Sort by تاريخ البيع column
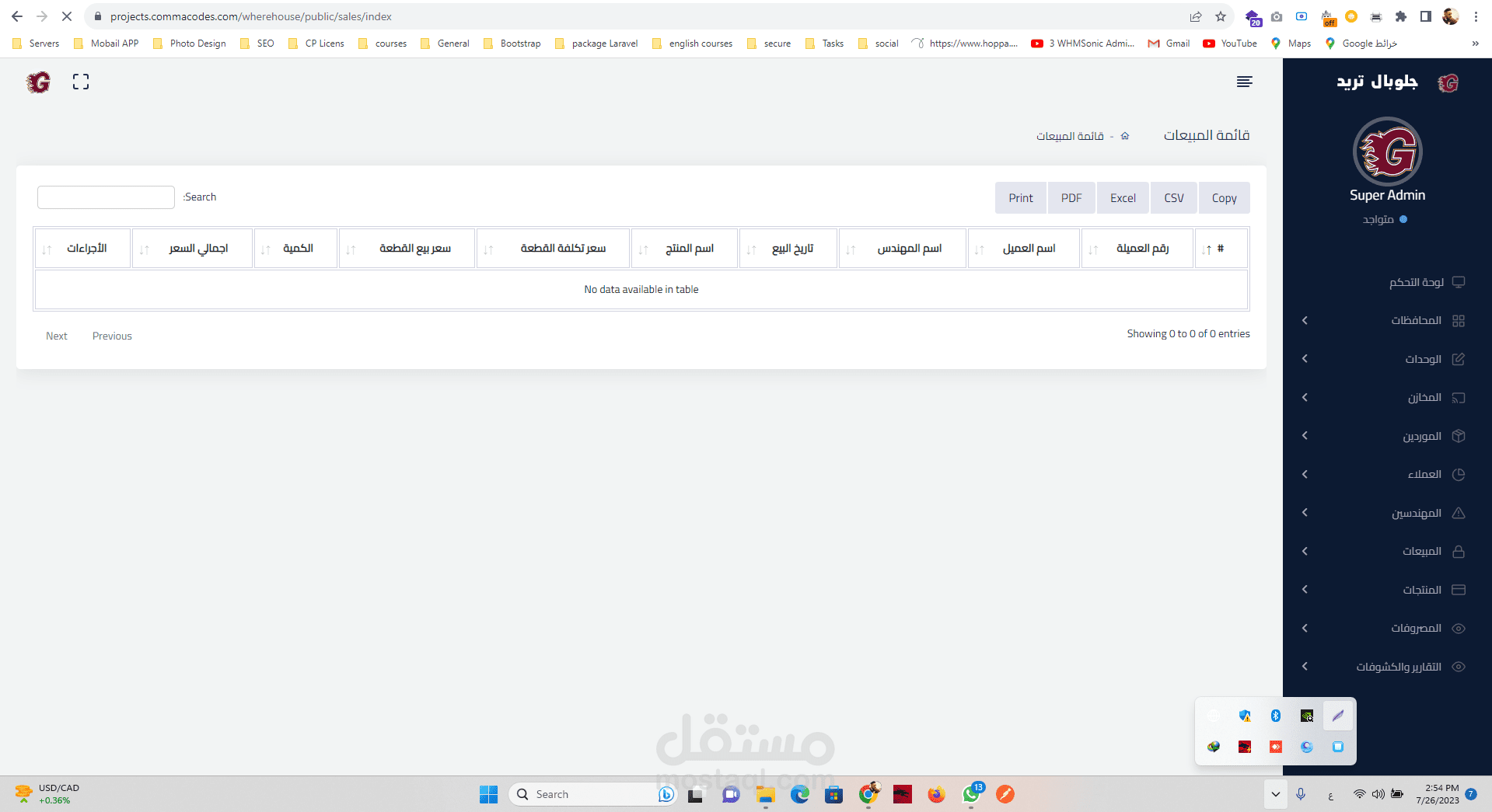 pos(788,249)
